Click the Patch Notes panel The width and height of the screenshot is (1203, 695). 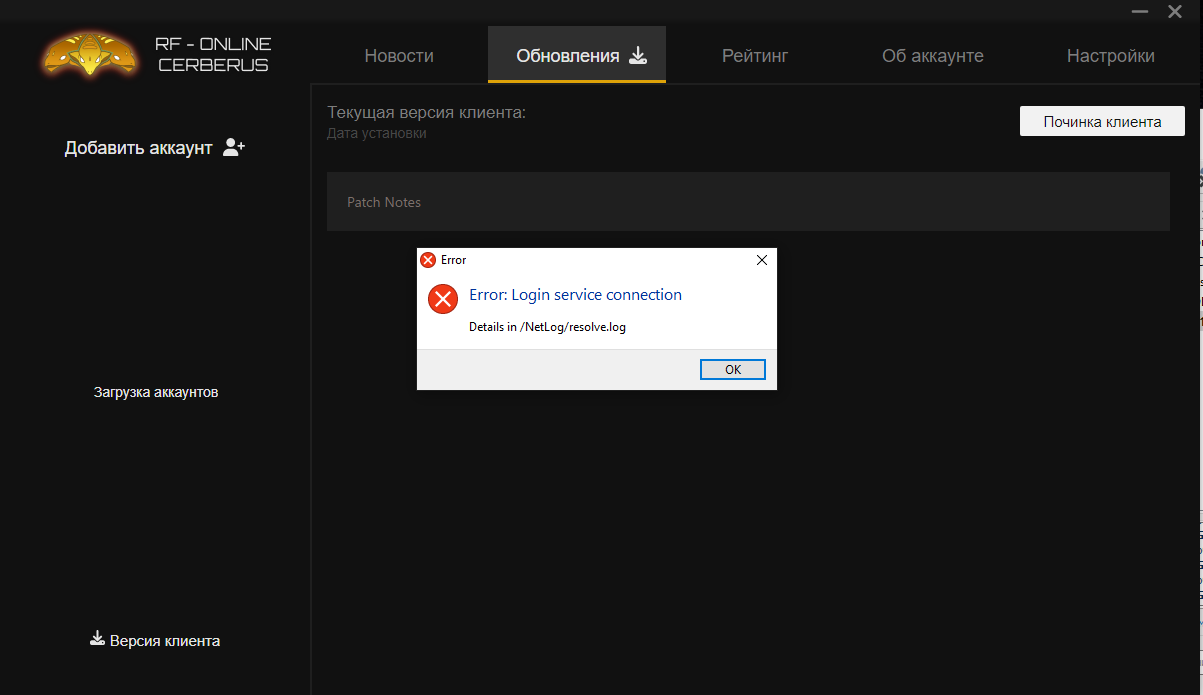[747, 202]
